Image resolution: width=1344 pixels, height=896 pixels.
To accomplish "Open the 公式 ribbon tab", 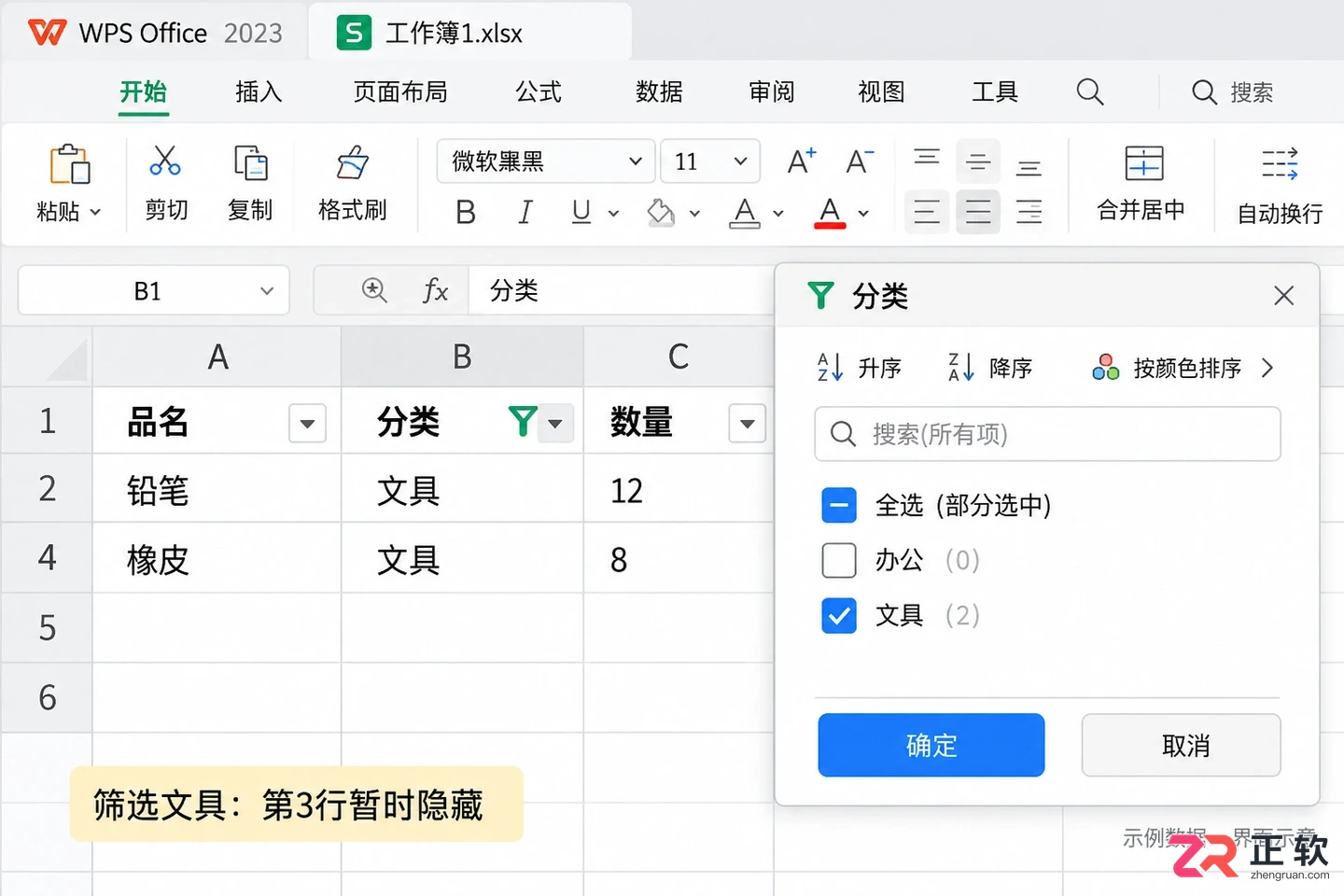I will pos(539,91).
